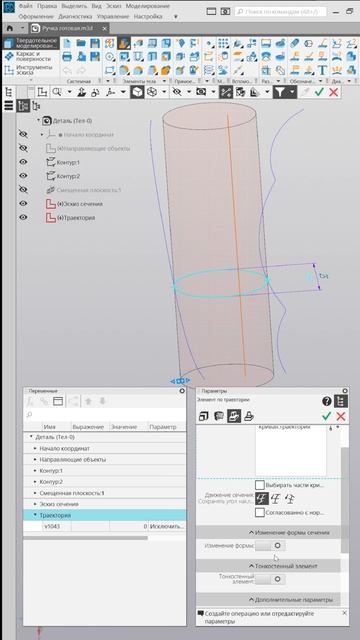Click the filter funnel icon
The image size is (360, 640).
[279, 92]
